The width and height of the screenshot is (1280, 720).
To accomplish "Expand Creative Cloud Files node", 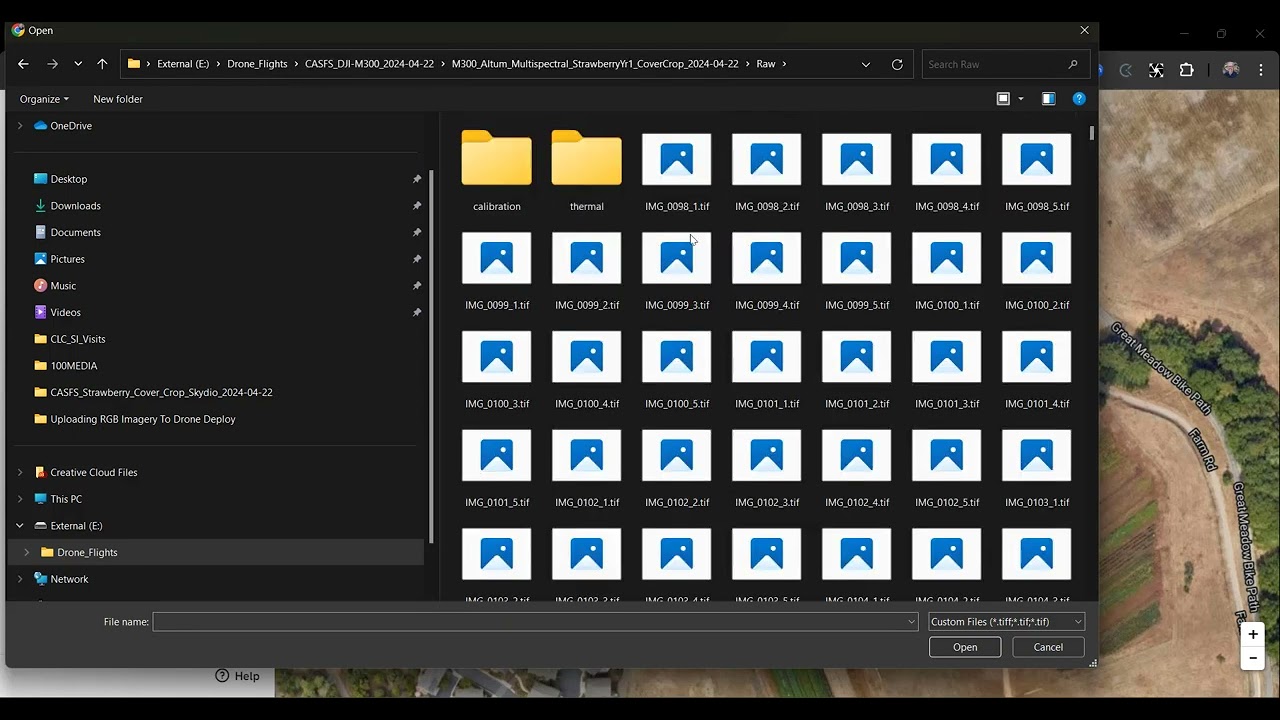I will coord(19,472).
